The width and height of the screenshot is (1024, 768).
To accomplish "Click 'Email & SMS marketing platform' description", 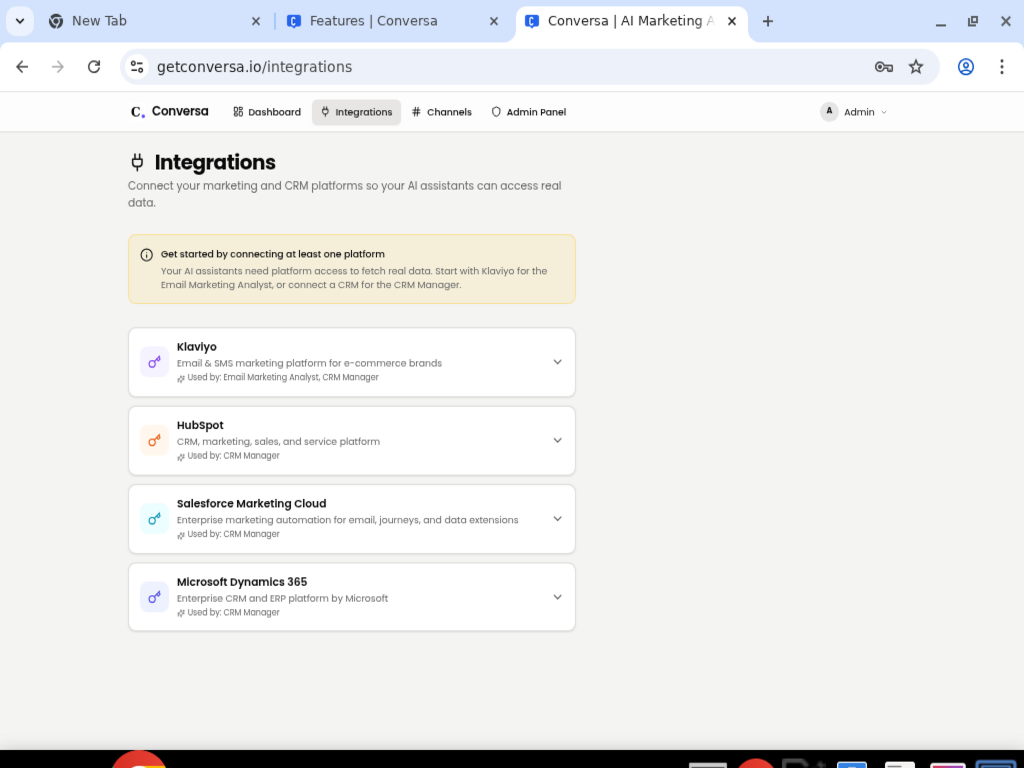I will pyautogui.click(x=310, y=363).
